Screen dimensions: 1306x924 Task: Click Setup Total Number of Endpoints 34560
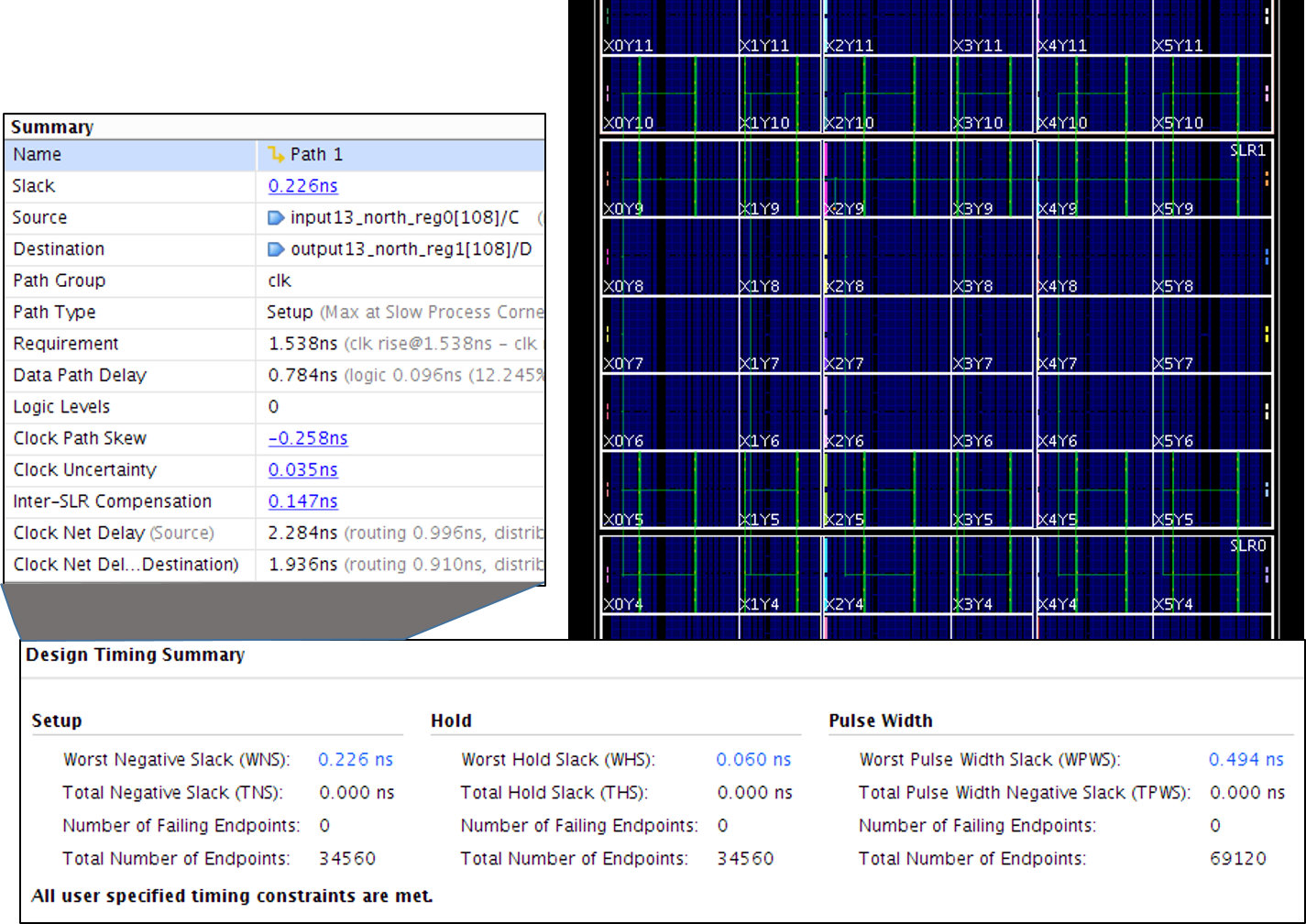[347, 859]
